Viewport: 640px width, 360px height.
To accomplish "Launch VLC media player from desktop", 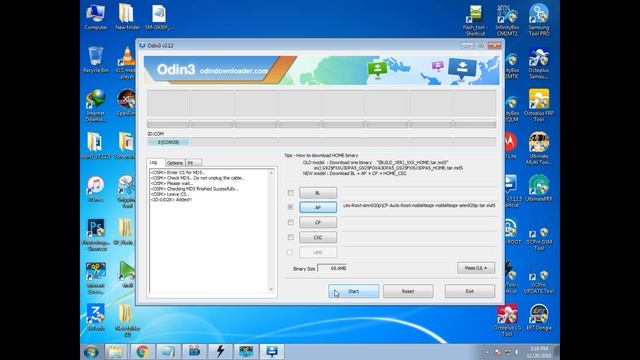I will coord(126,62).
